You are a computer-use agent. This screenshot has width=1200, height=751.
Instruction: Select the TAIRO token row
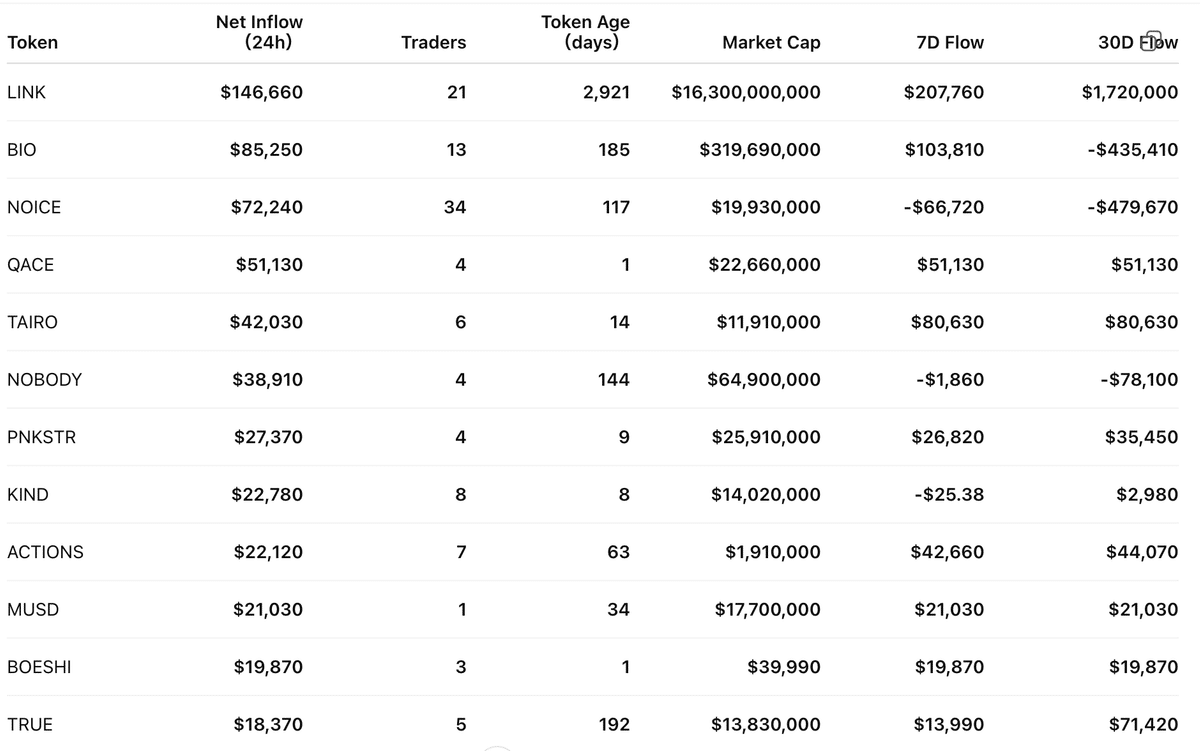pos(32,322)
